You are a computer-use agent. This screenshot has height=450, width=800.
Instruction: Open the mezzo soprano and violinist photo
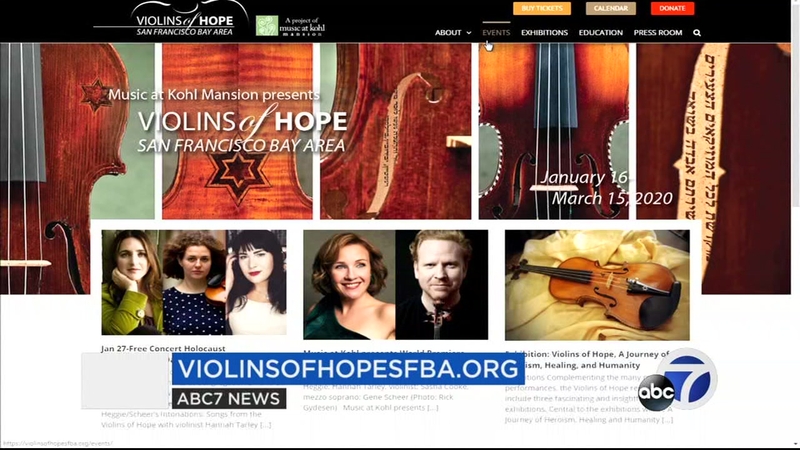(x=395, y=284)
